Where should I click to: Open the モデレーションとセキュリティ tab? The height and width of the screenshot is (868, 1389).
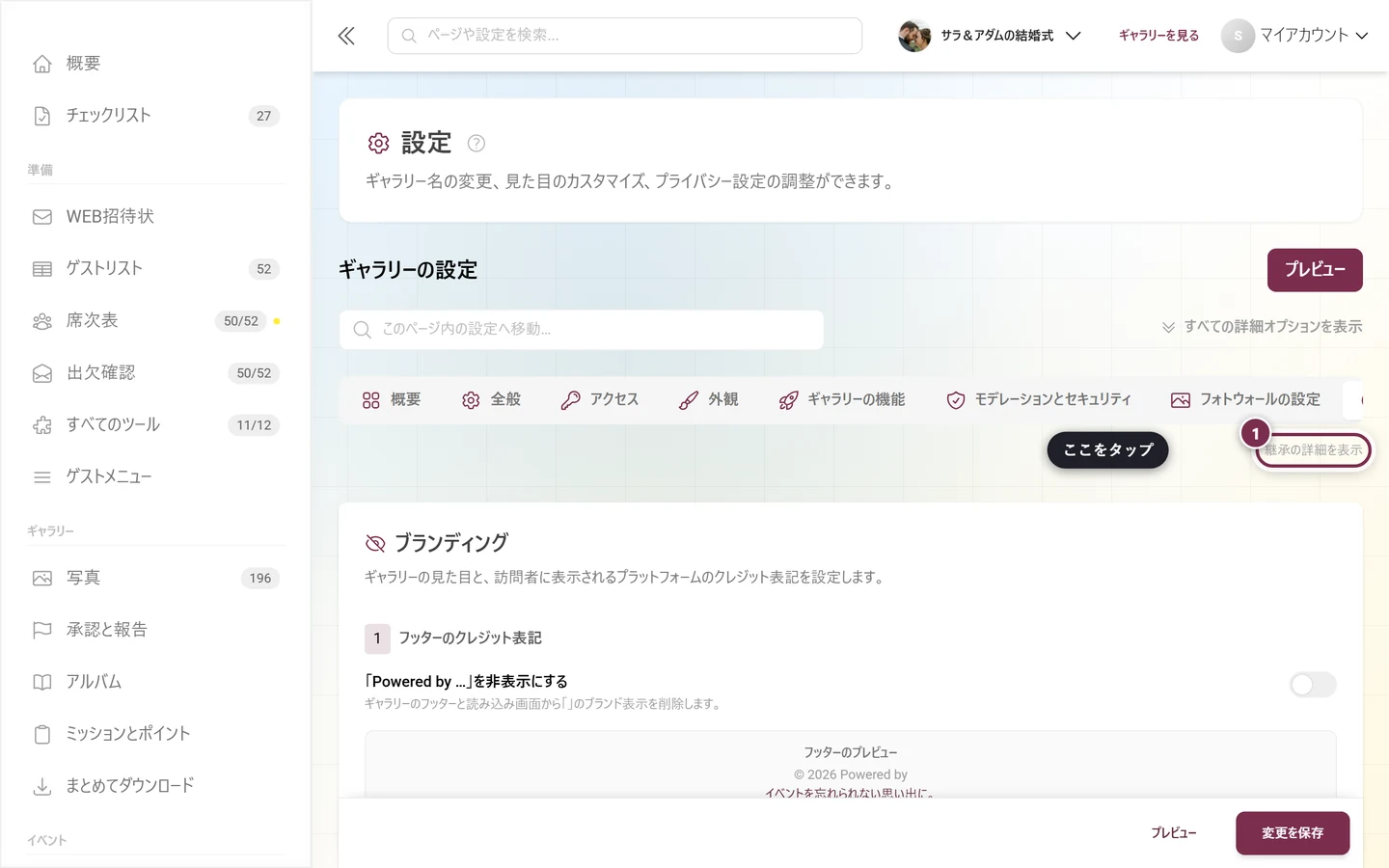click(1039, 400)
